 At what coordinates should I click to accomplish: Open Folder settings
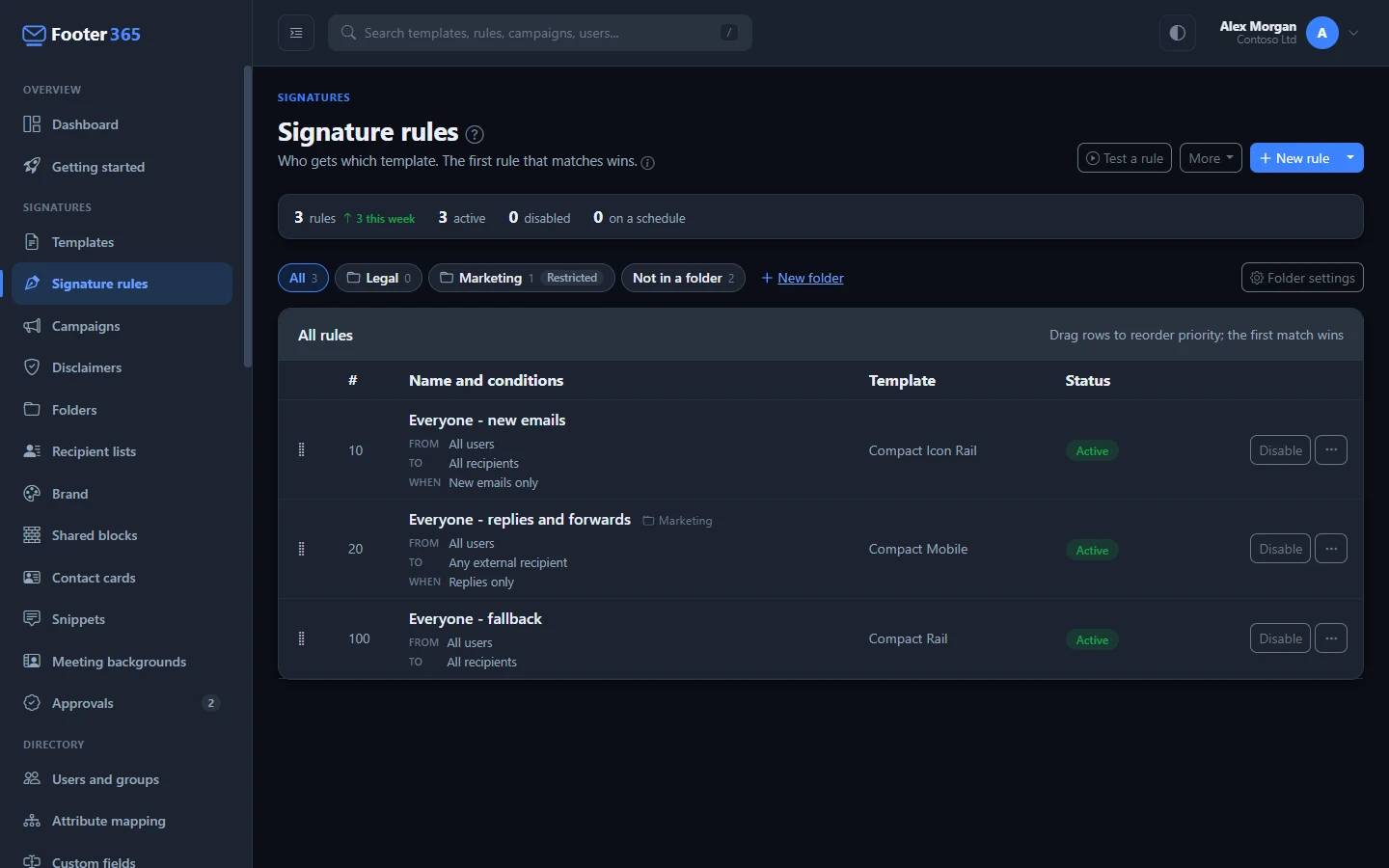1302,278
